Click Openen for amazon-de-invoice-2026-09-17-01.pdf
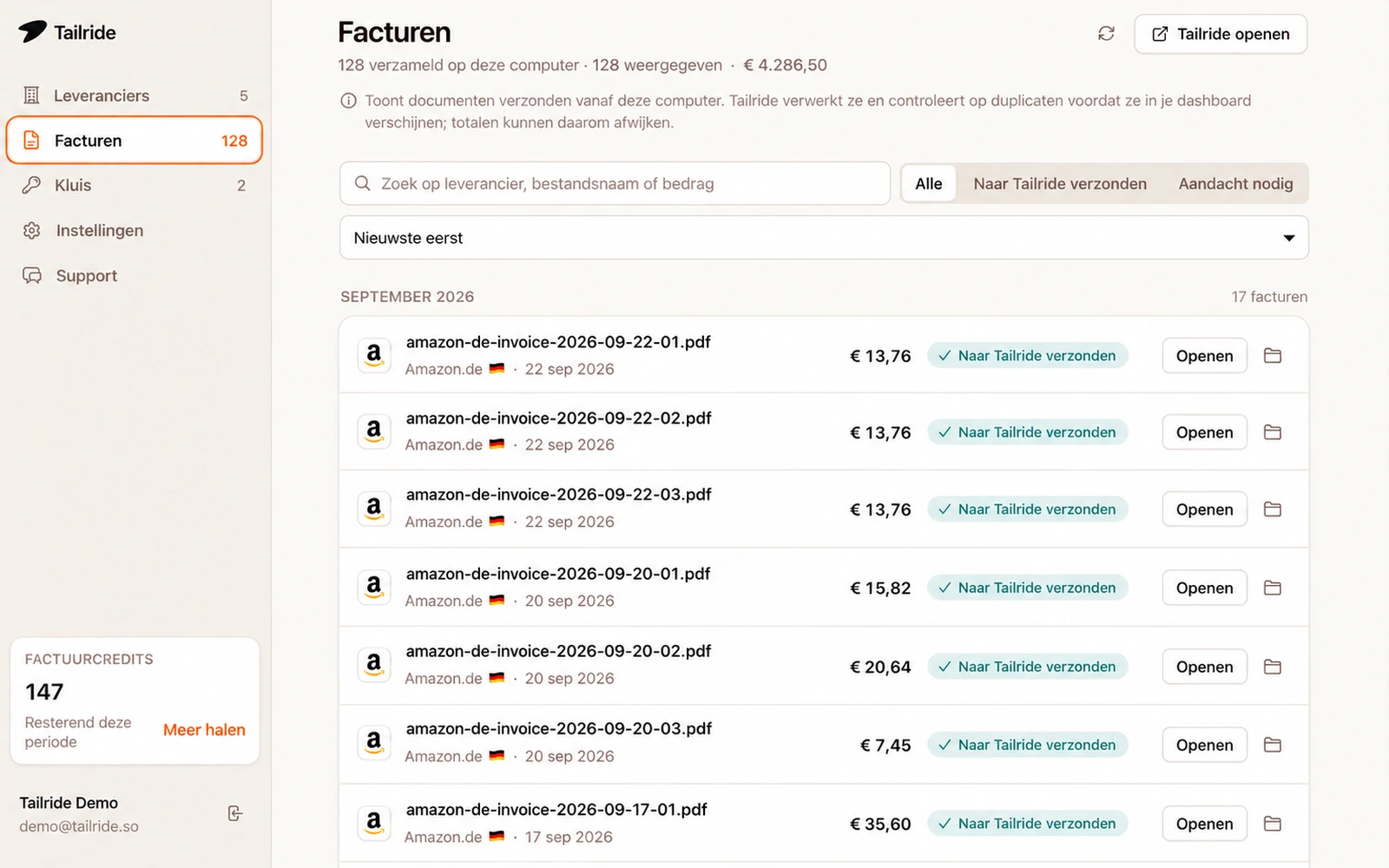Viewport: 1389px width, 868px height. (1204, 824)
